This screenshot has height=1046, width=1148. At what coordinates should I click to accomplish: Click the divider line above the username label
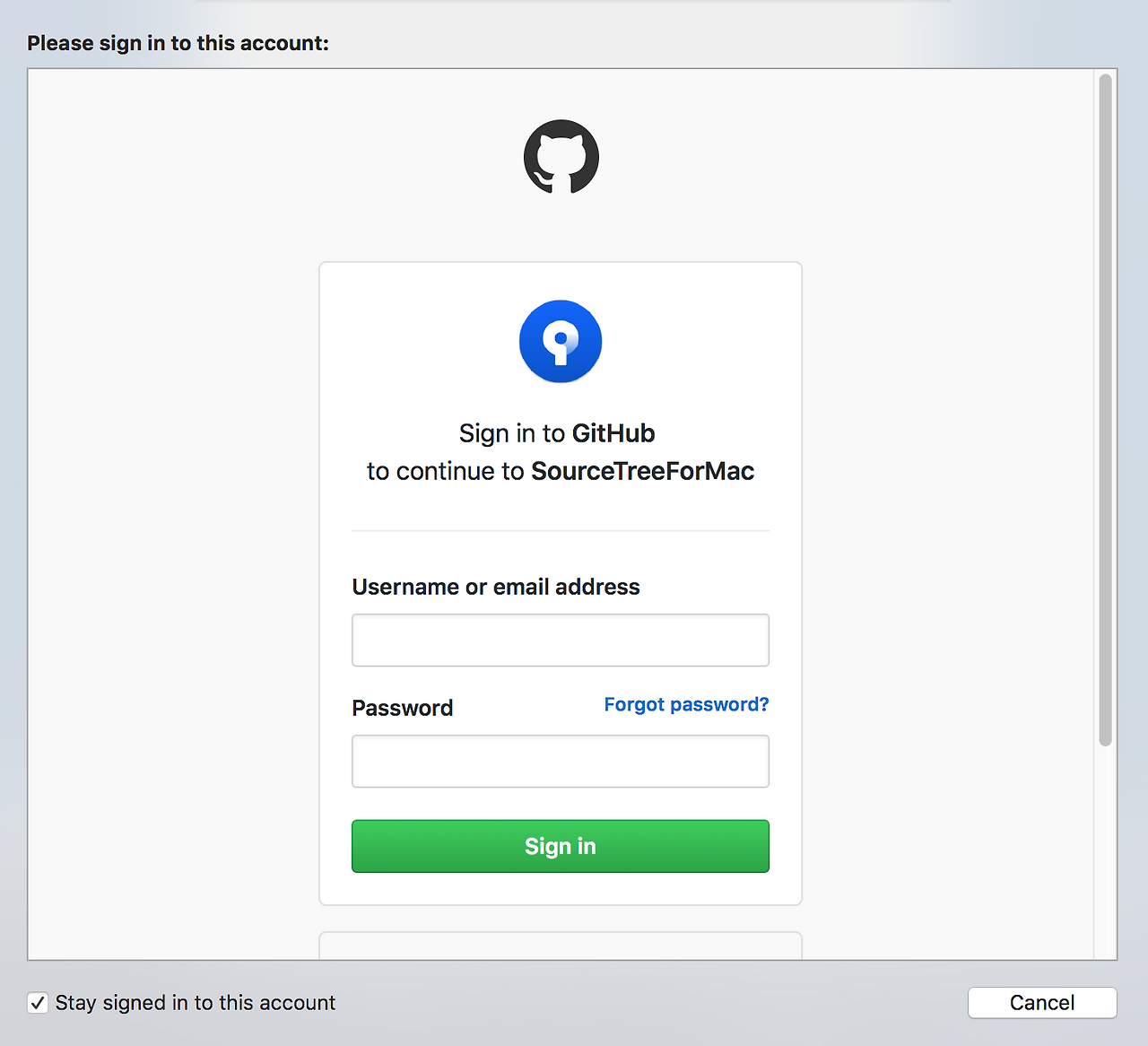pos(561,531)
